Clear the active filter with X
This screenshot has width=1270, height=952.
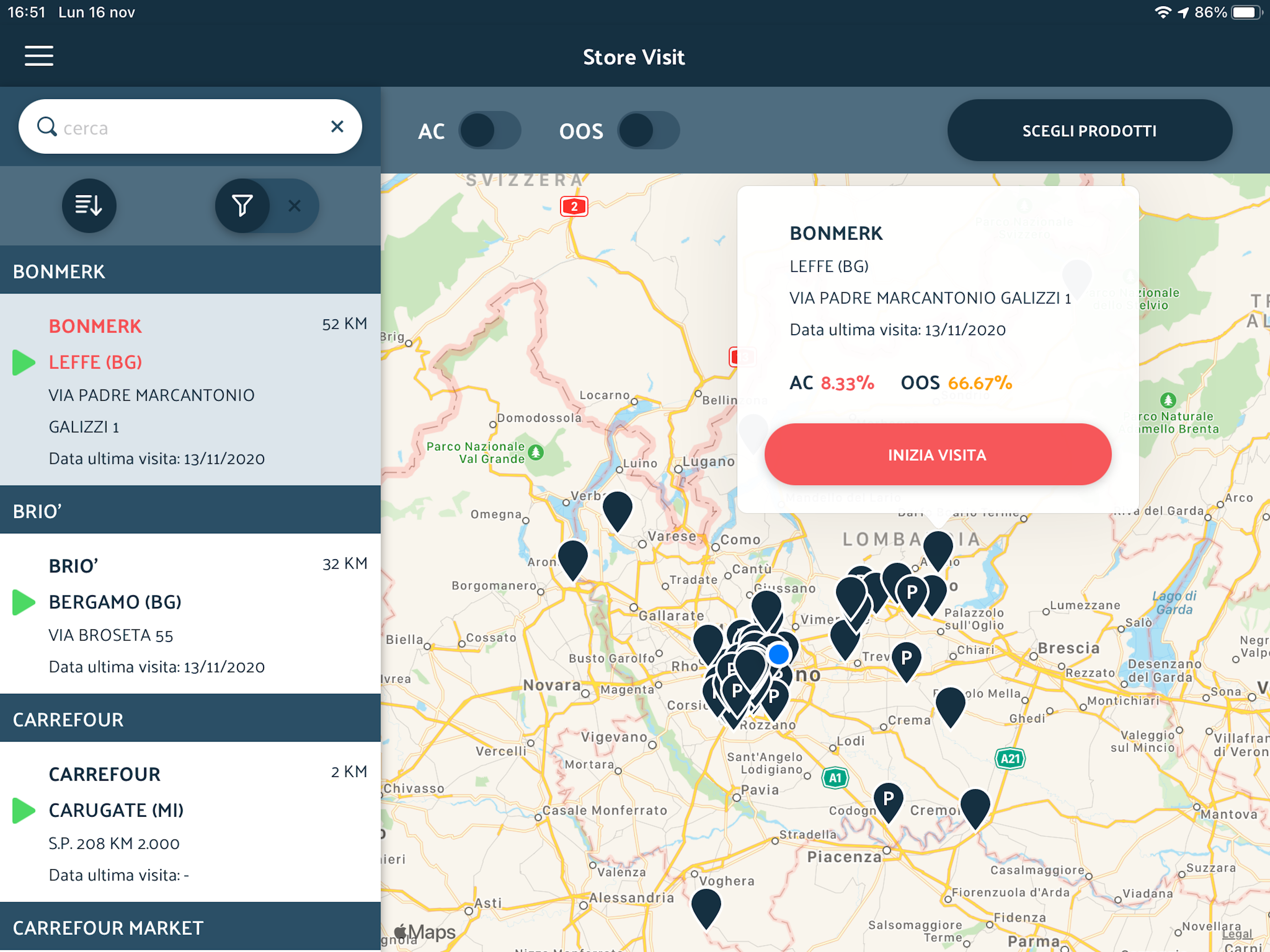pyautogui.click(x=295, y=205)
